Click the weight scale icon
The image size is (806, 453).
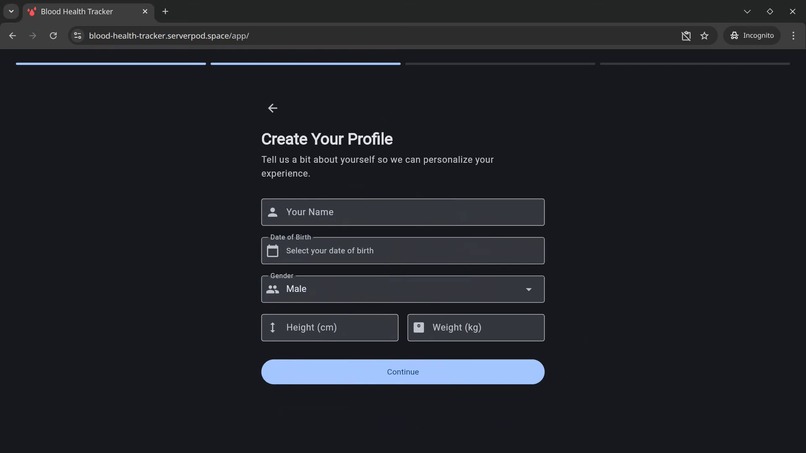click(x=419, y=328)
